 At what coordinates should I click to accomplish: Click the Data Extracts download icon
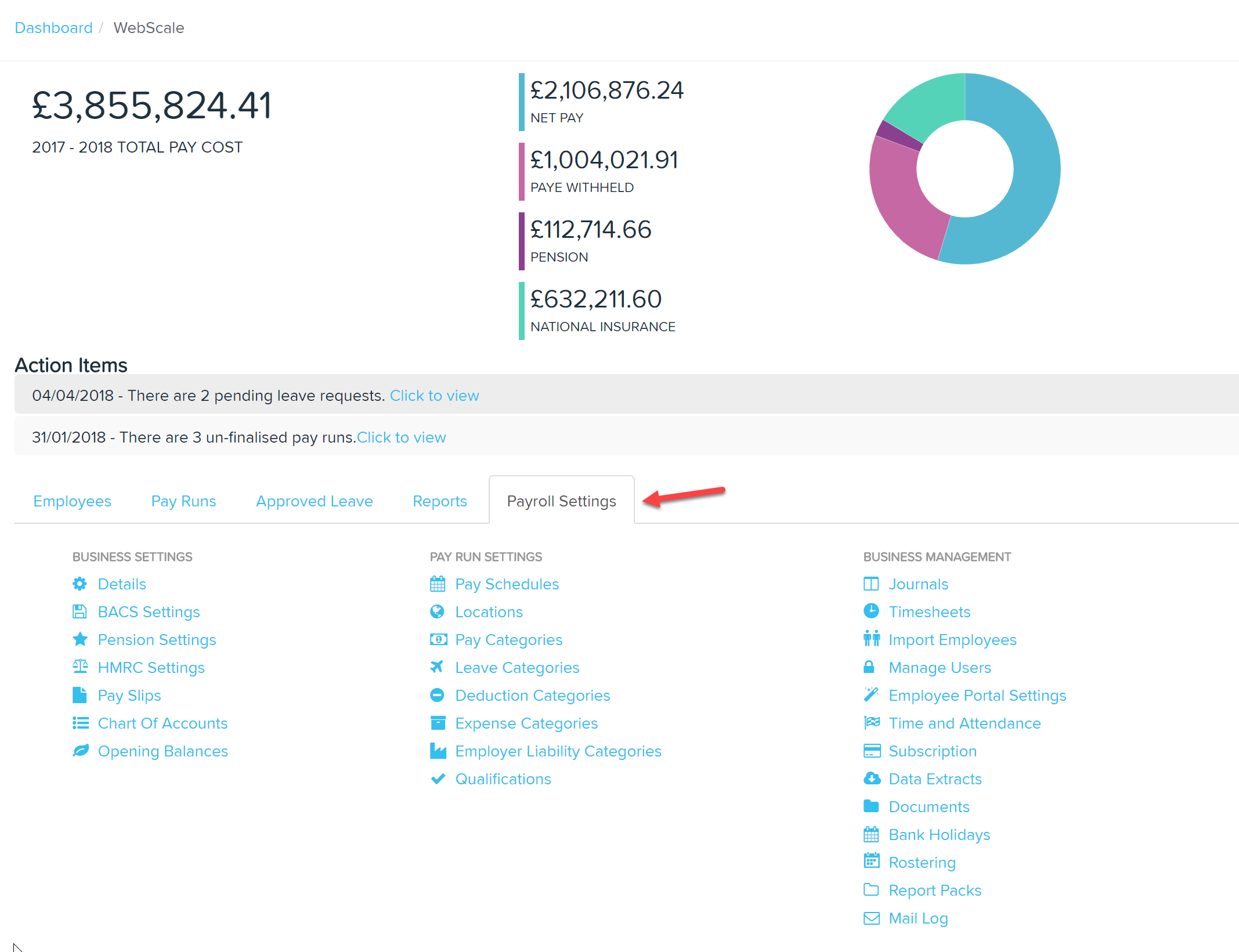871,778
